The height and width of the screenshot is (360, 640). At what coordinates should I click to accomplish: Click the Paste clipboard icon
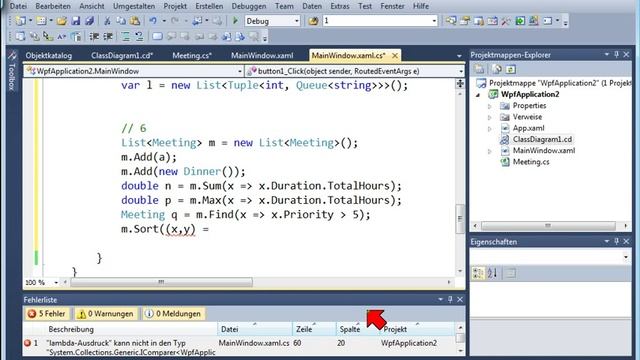[x=134, y=21]
